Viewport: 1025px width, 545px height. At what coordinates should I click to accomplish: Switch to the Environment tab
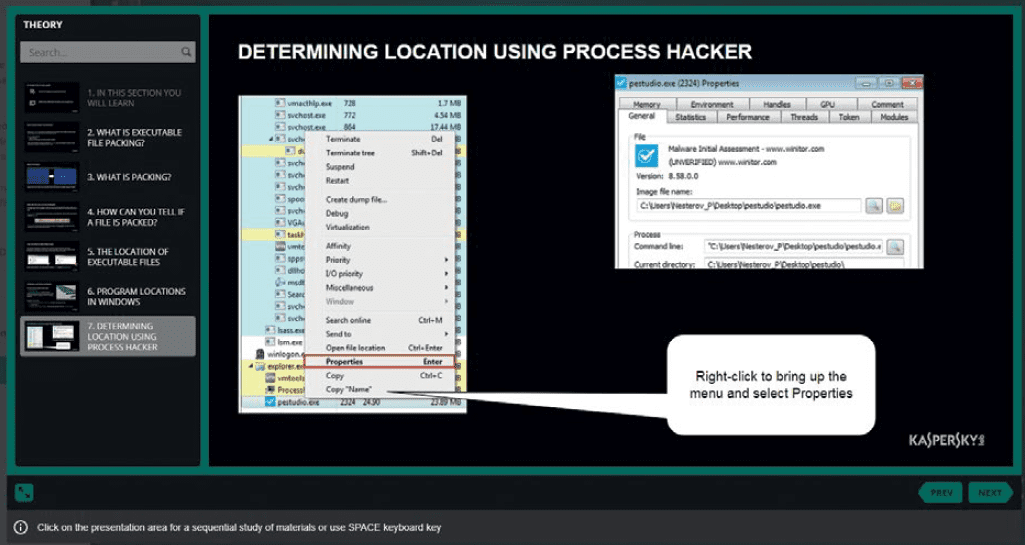(x=712, y=105)
